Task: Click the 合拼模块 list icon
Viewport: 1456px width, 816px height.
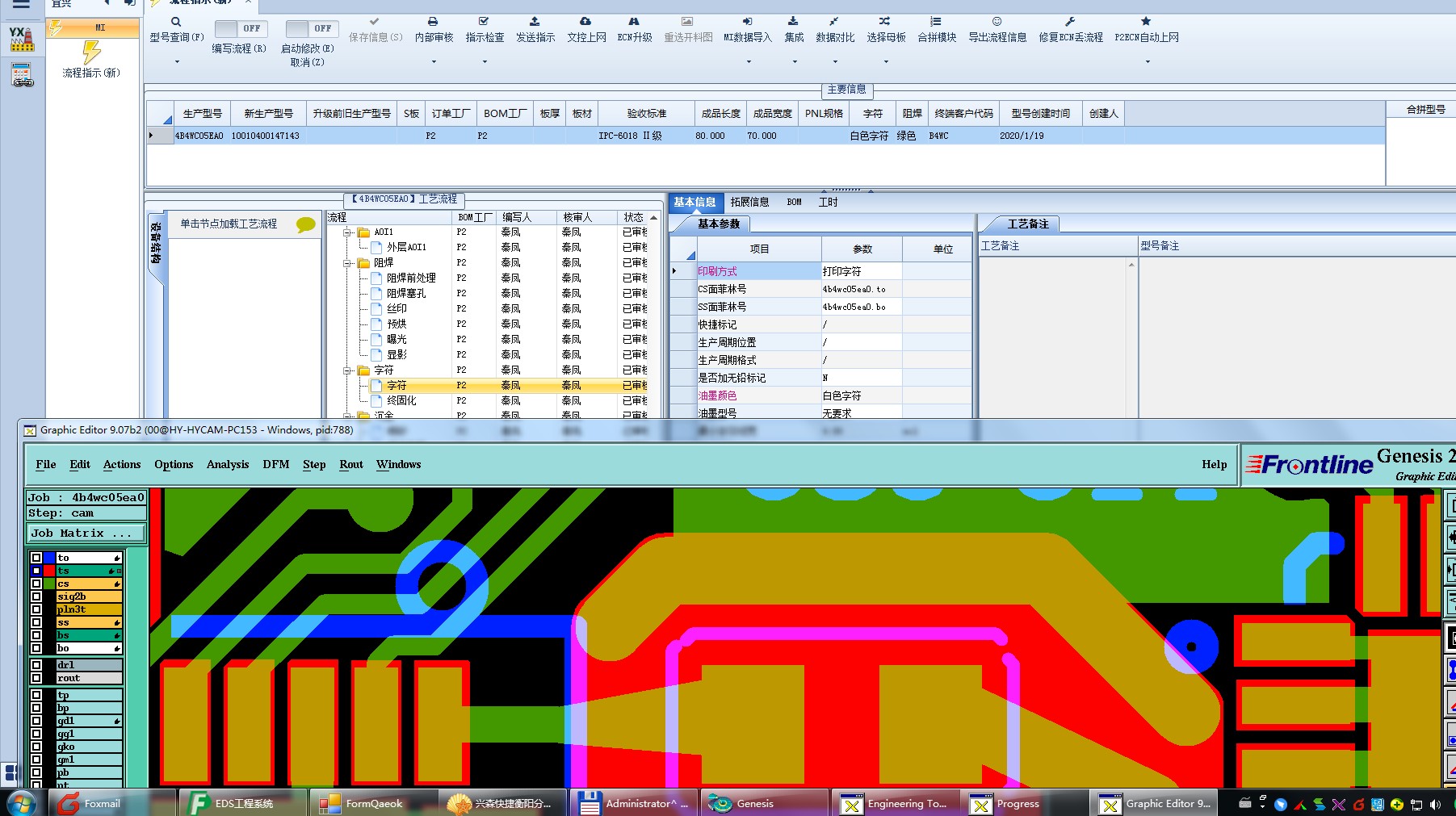Action: coord(936,22)
